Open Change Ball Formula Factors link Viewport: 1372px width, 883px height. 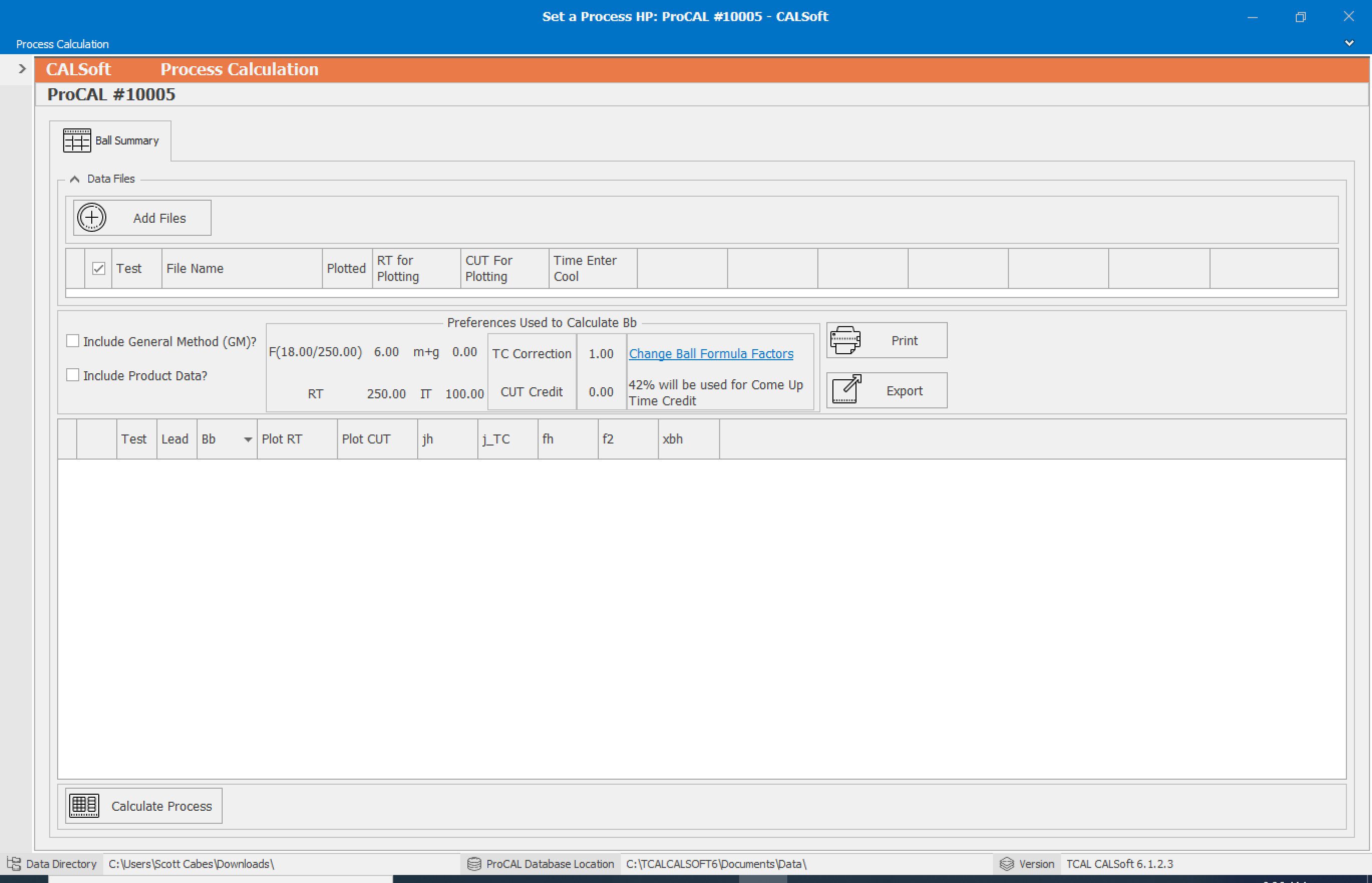click(x=711, y=354)
